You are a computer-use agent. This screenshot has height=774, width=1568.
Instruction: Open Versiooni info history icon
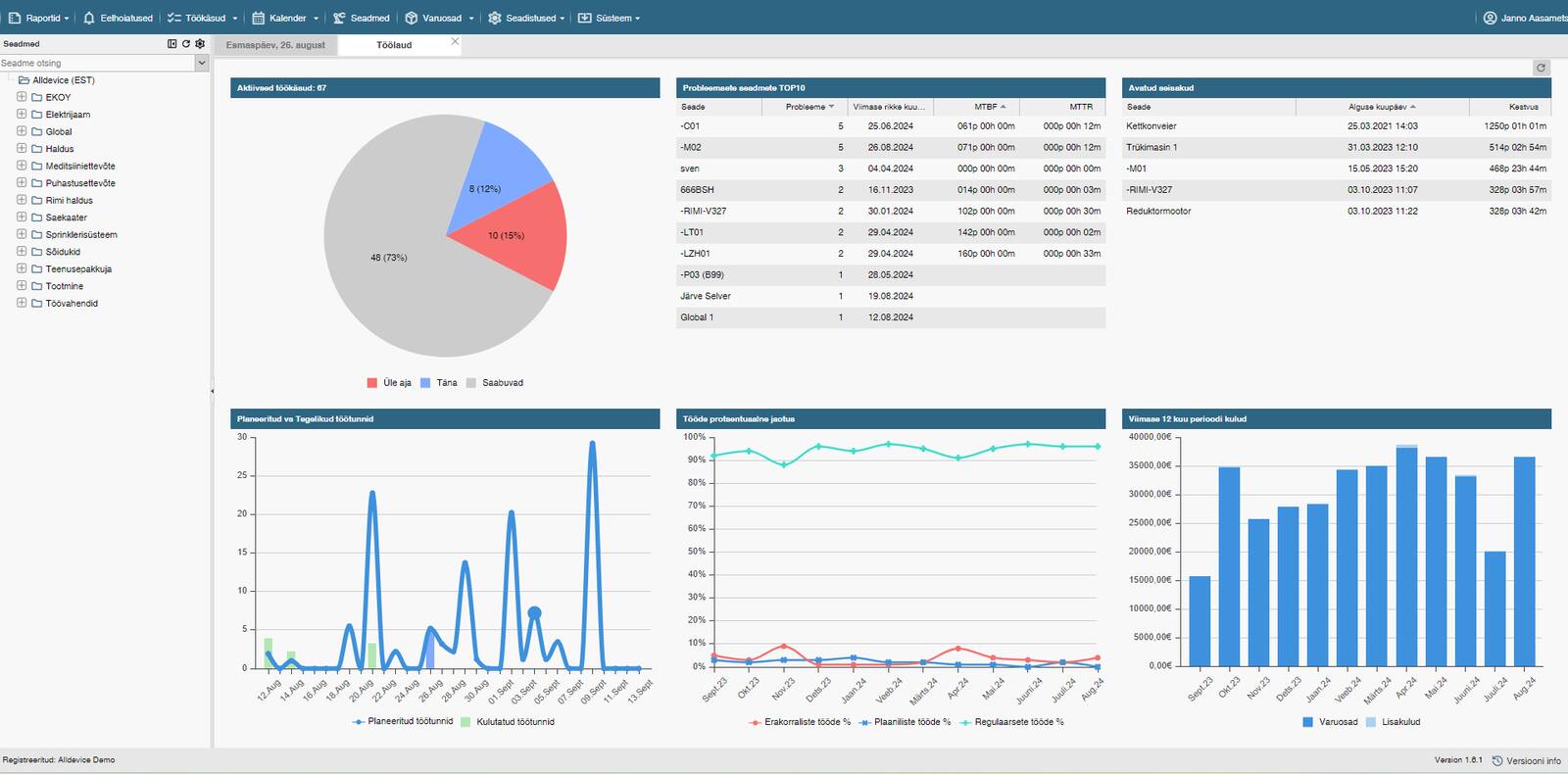tap(1497, 760)
